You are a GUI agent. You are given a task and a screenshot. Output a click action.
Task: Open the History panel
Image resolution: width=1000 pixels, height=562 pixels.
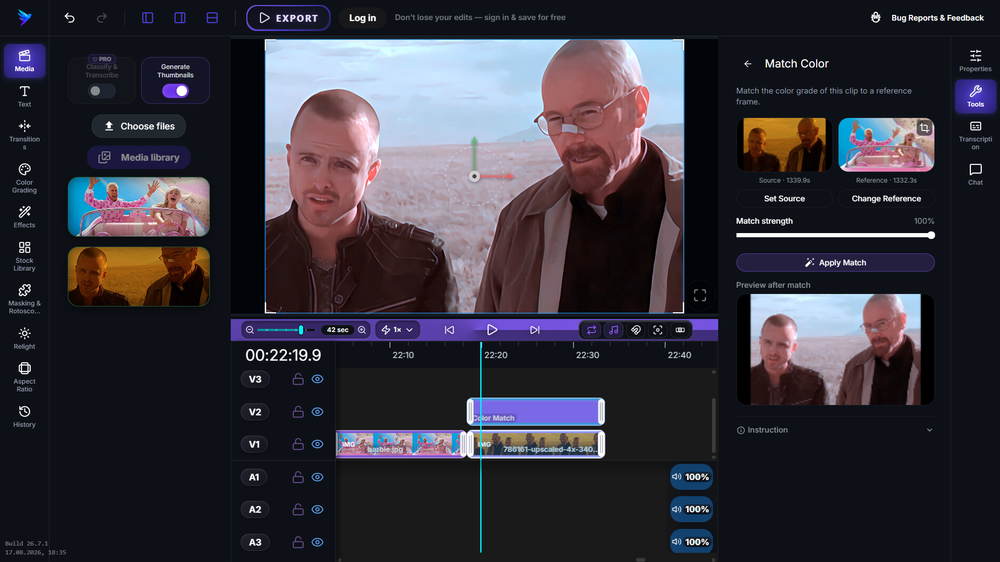(24, 417)
